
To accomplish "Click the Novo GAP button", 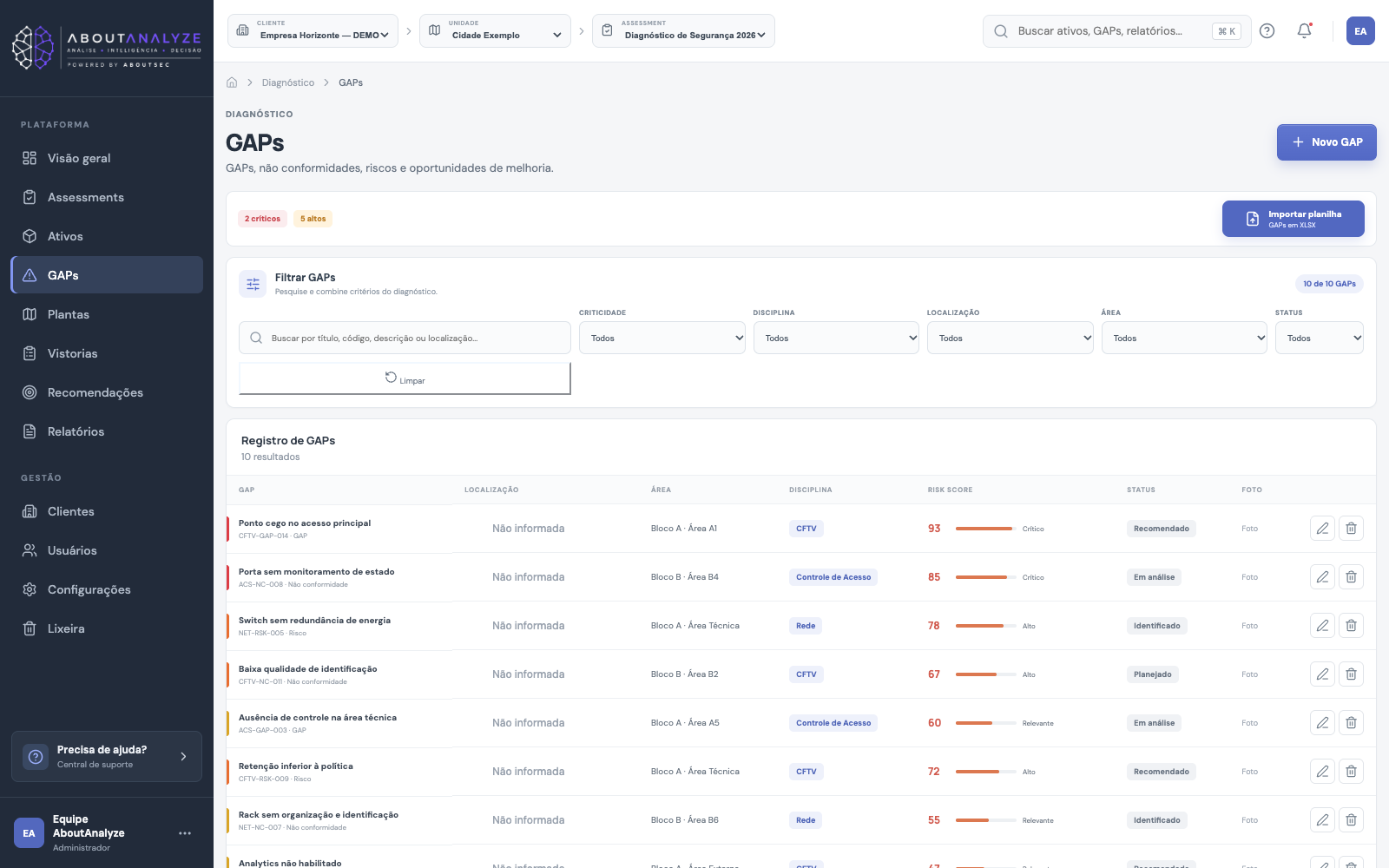I will [1326, 142].
